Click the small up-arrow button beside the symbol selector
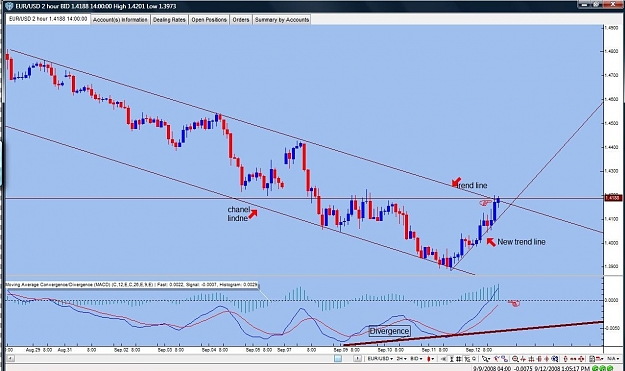The height and width of the screenshot is (371, 625). click(x=358, y=359)
